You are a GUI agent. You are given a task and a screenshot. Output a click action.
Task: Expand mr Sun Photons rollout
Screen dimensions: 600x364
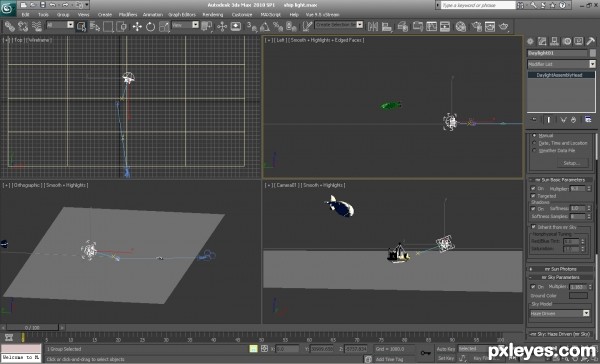(x=561, y=269)
